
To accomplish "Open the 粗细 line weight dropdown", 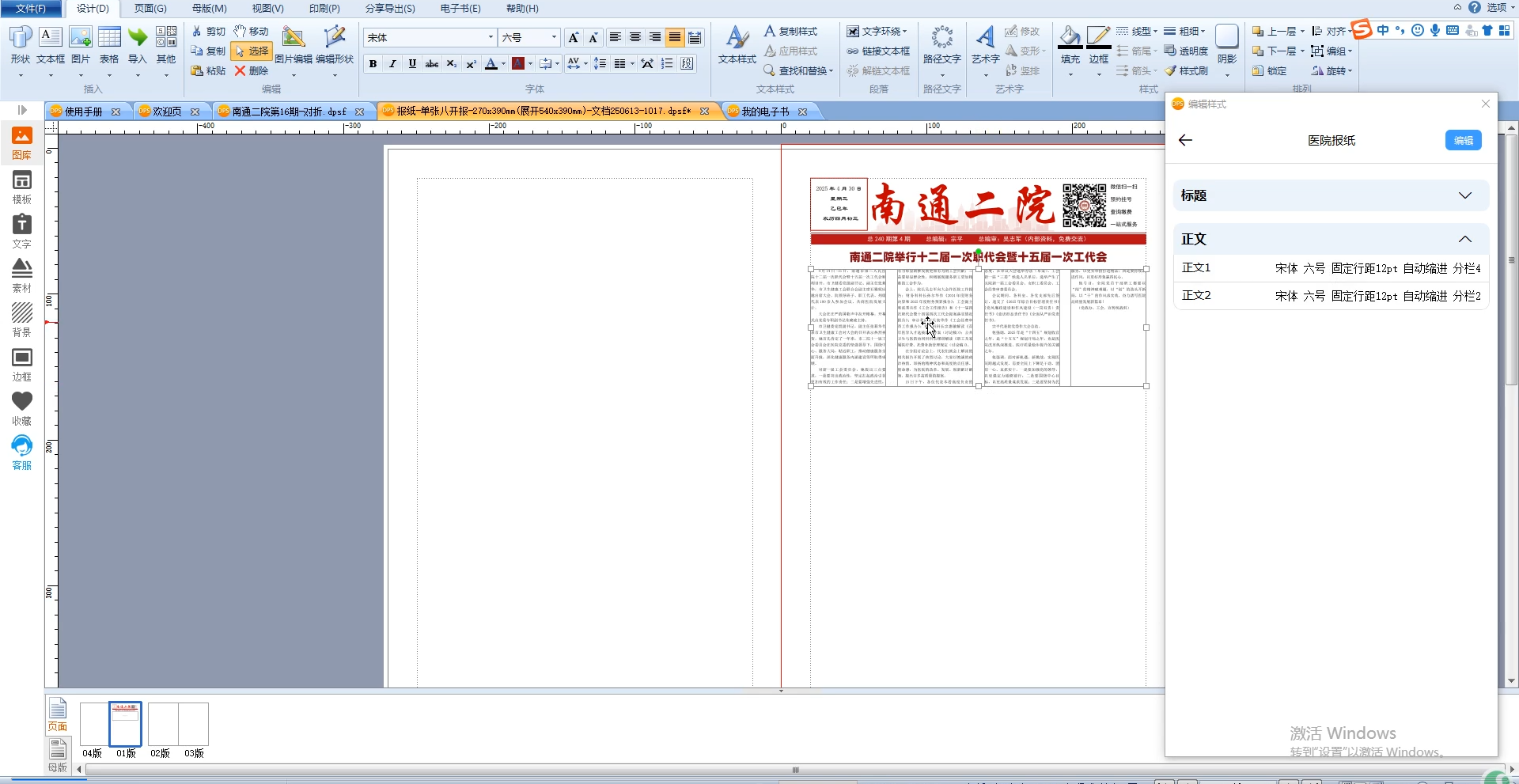I will (x=1184, y=32).
